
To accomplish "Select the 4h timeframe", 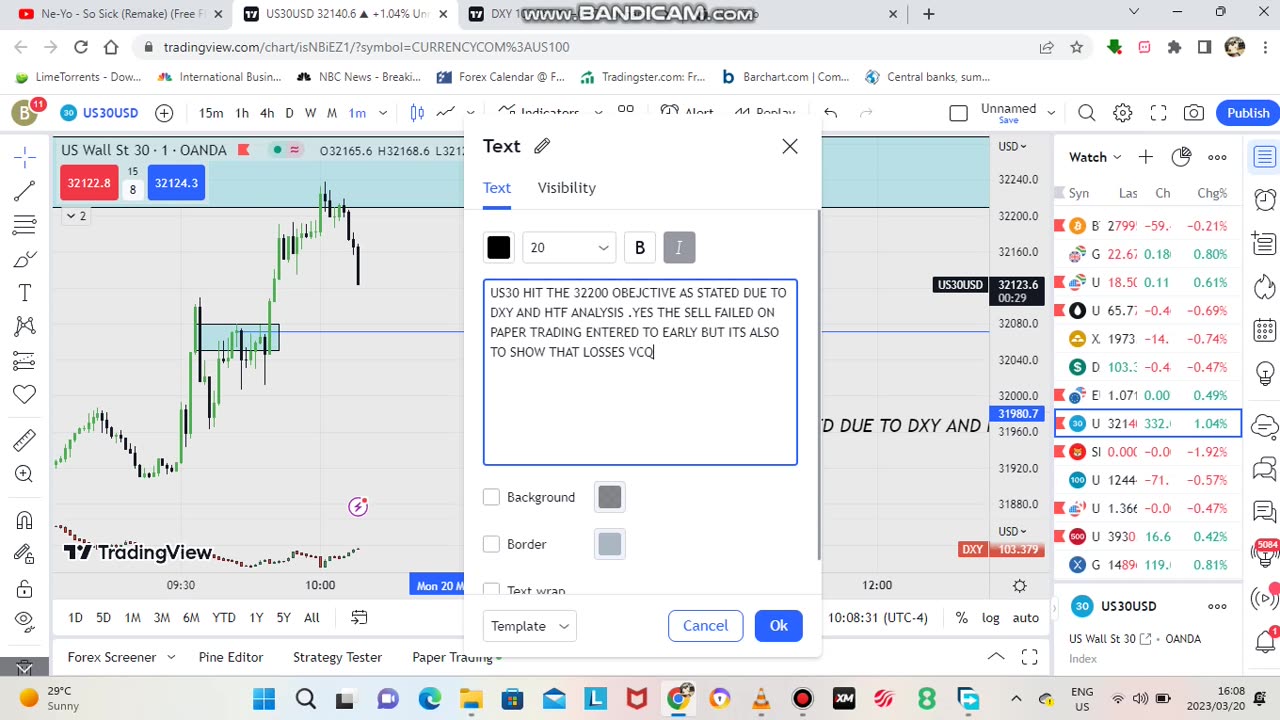I will click(x=267, y=113).
